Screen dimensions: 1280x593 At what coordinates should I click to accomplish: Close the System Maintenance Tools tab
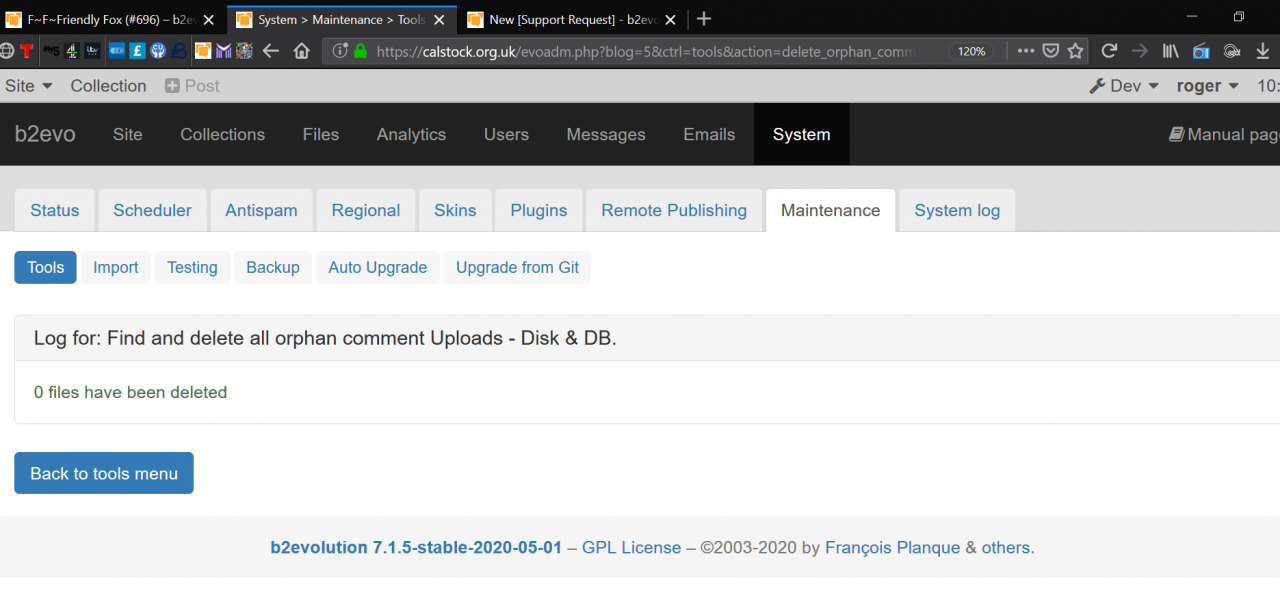pos(438,19)
